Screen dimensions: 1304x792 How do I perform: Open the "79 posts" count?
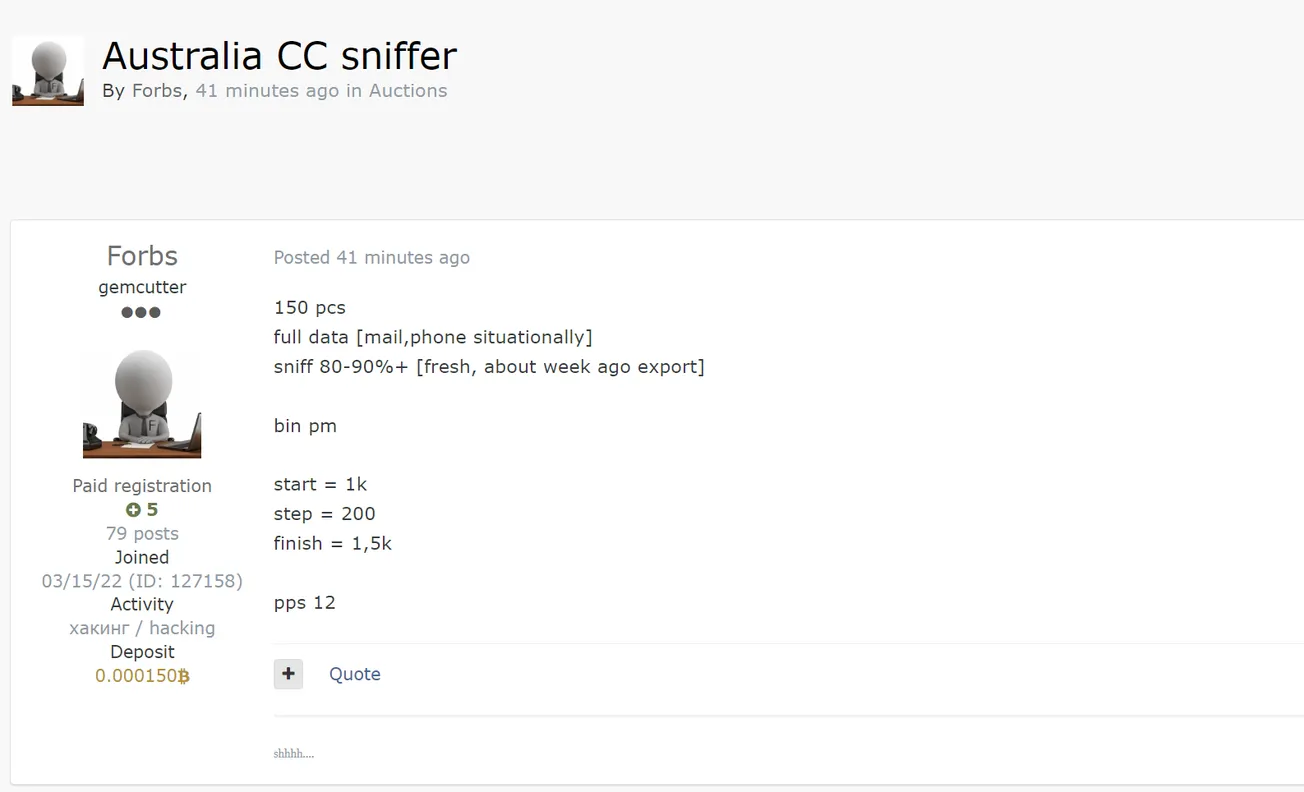pyautogui.click(x=142, y=534)
